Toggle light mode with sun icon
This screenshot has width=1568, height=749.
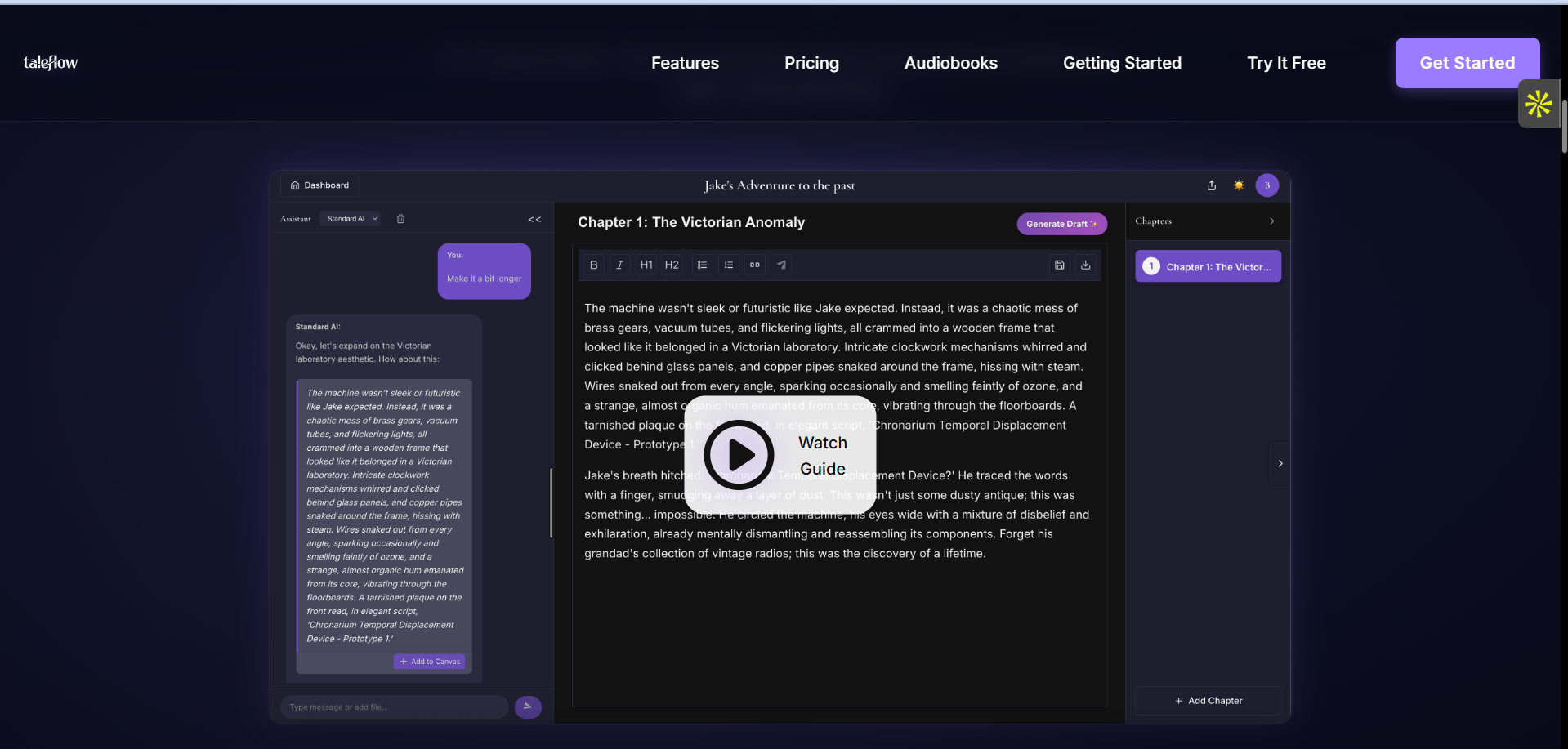(x=1239, y=185)
